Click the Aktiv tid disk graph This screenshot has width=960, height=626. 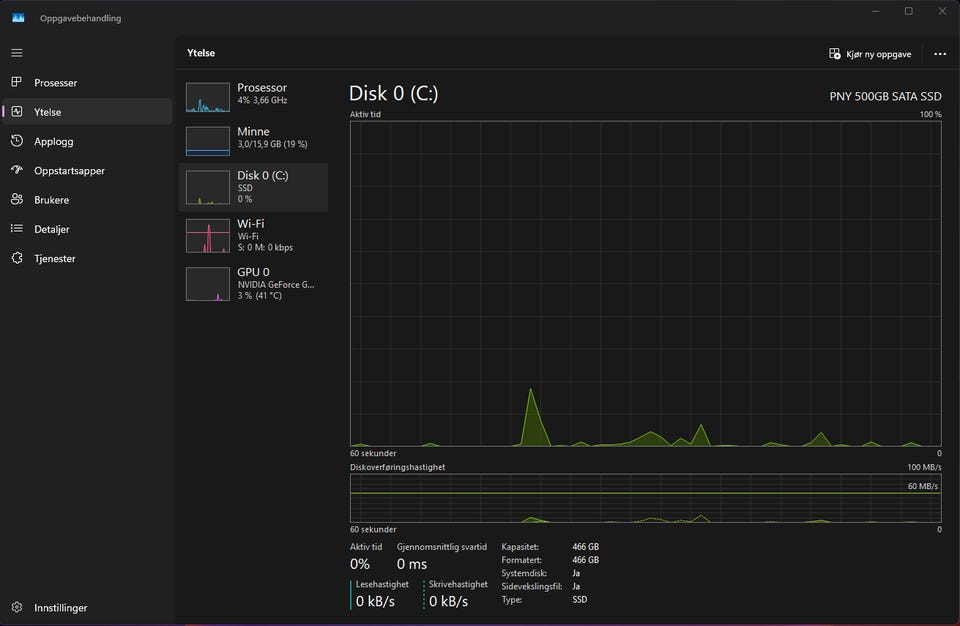tap(645, 283)
